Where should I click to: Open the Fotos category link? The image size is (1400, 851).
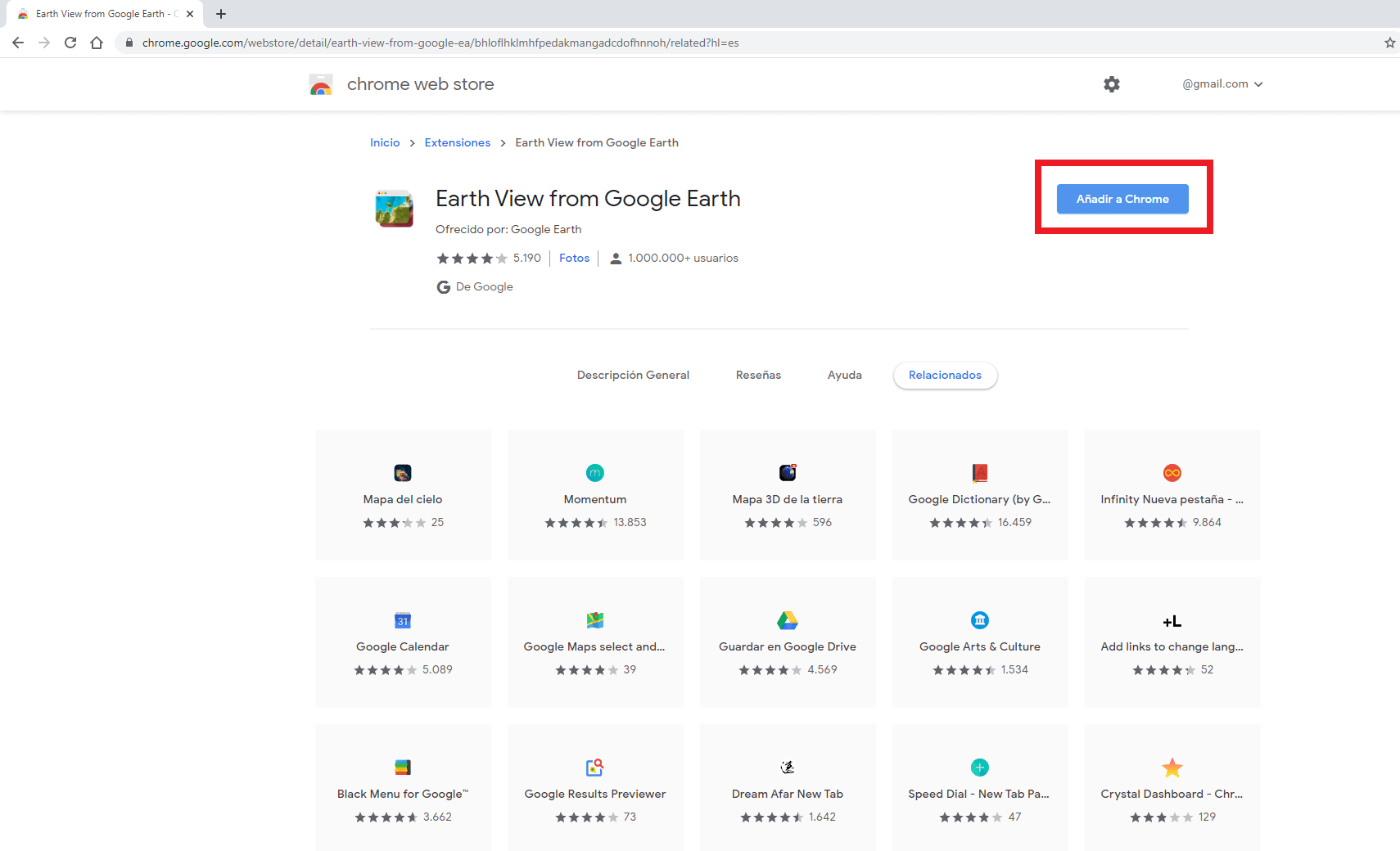click(x=574, y=258)
